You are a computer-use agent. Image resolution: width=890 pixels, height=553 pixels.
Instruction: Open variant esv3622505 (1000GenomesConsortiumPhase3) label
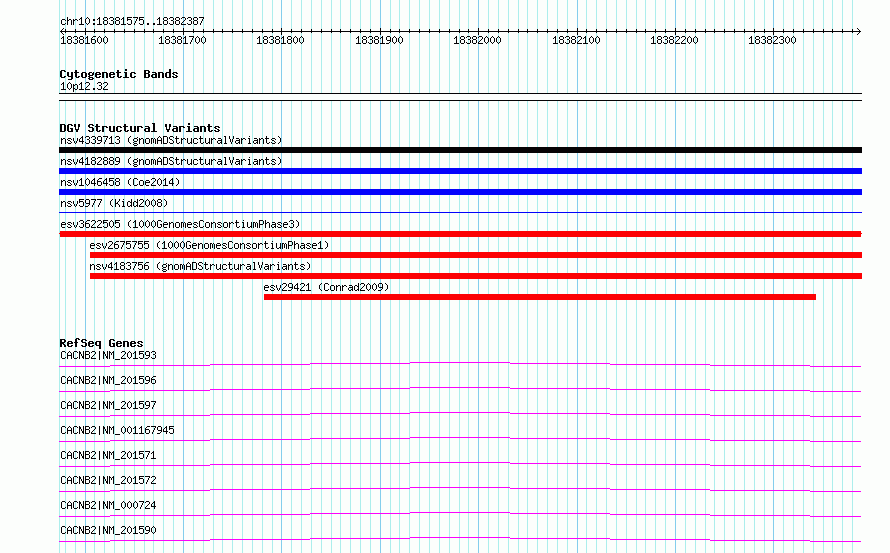tap(180, 224)
